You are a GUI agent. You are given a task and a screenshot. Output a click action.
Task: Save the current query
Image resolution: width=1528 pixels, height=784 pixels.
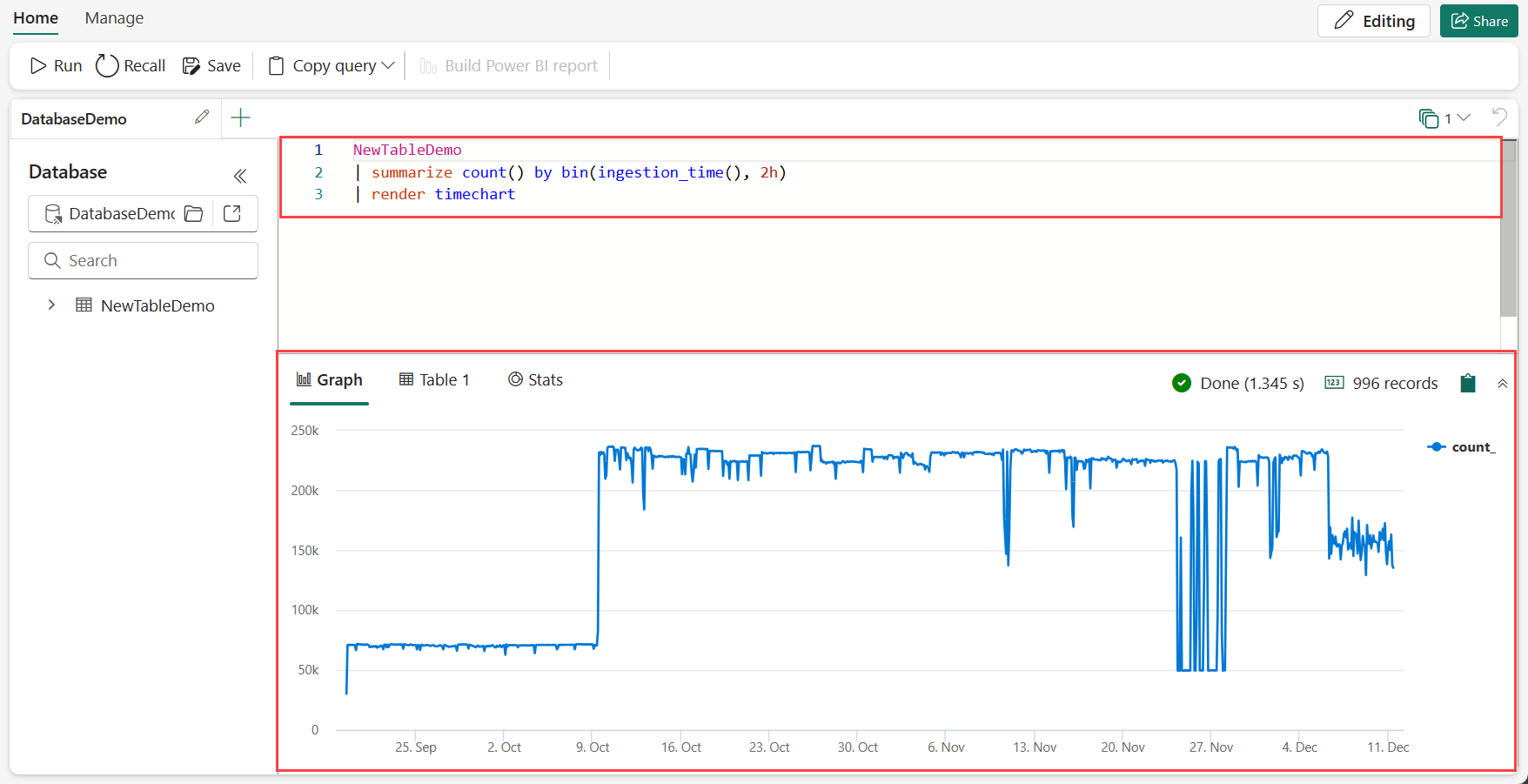coord(211,66)
